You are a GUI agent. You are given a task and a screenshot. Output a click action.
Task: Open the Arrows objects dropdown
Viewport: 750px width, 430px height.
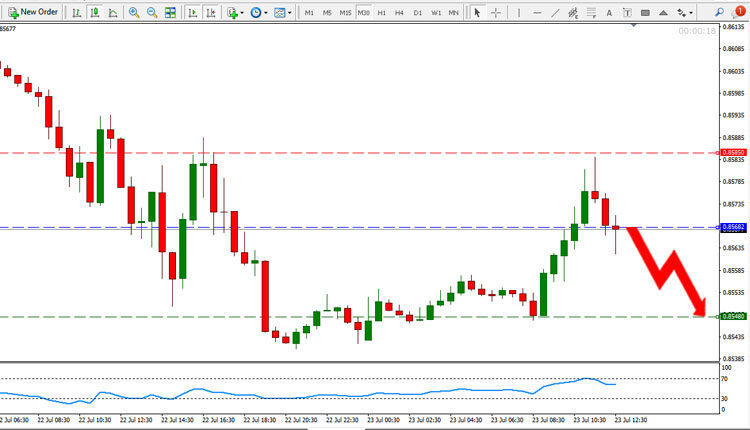click(x=685, y=13)
